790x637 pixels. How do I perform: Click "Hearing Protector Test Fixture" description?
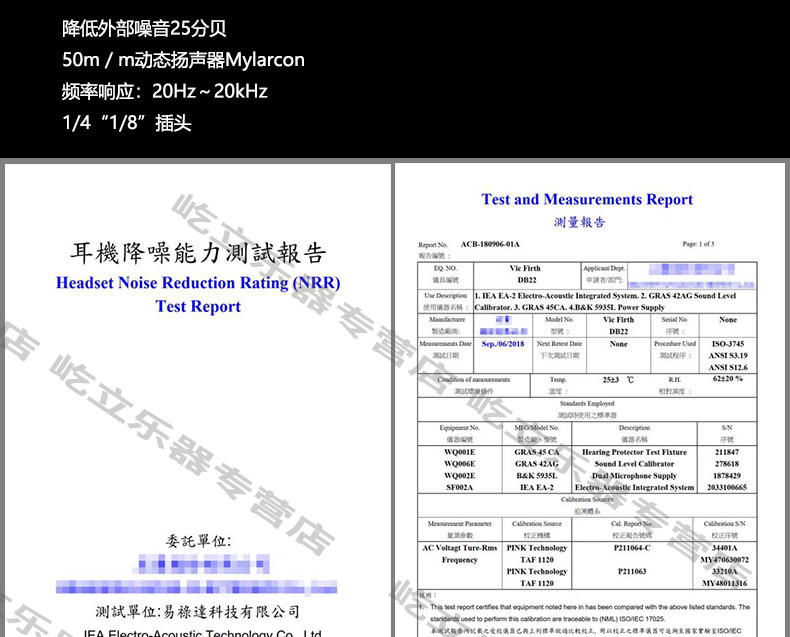pyautogui.click(x=634, y=452)
